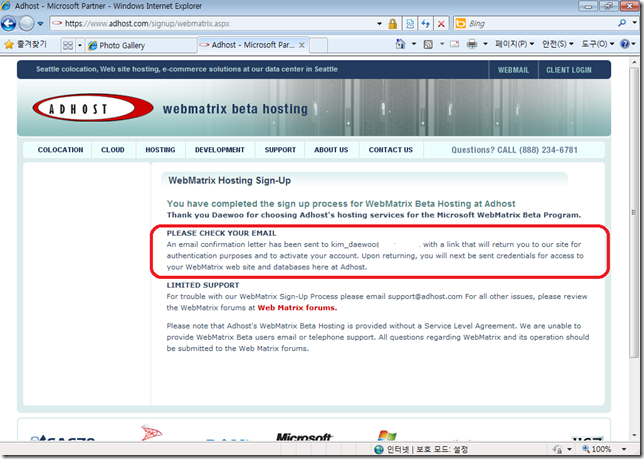Click the security lock icon

(393, 24)
